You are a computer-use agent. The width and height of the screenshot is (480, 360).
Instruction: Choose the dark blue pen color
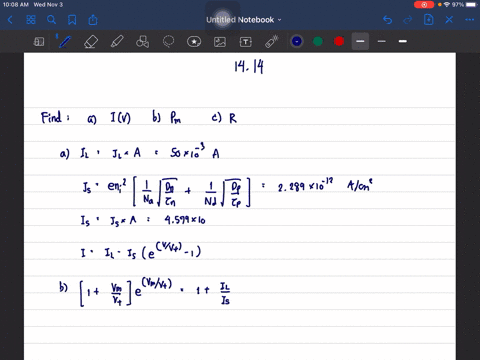click(297, 41)
